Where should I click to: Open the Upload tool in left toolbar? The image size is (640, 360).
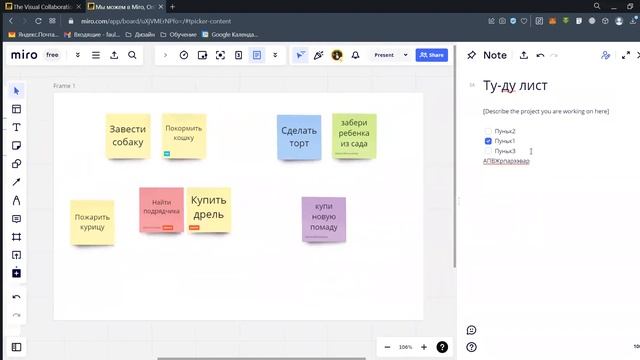point(16,255)
